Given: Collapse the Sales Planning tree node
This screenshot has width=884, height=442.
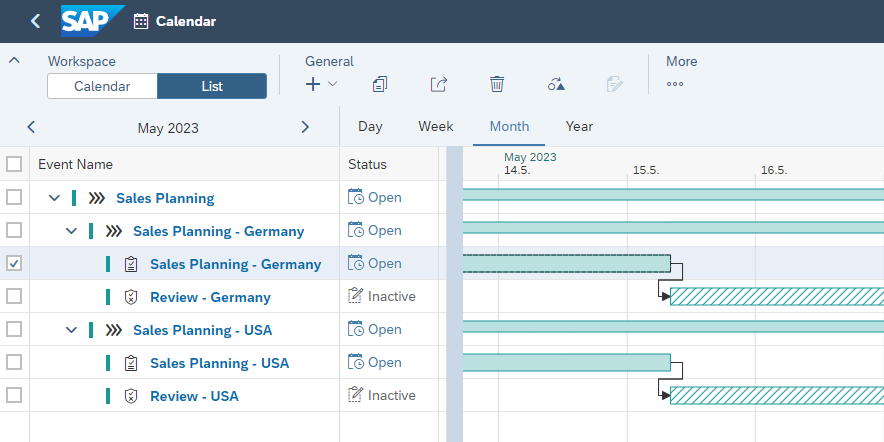Looking at the screenshot, I should pyautogui.click(x=54, y=198).
